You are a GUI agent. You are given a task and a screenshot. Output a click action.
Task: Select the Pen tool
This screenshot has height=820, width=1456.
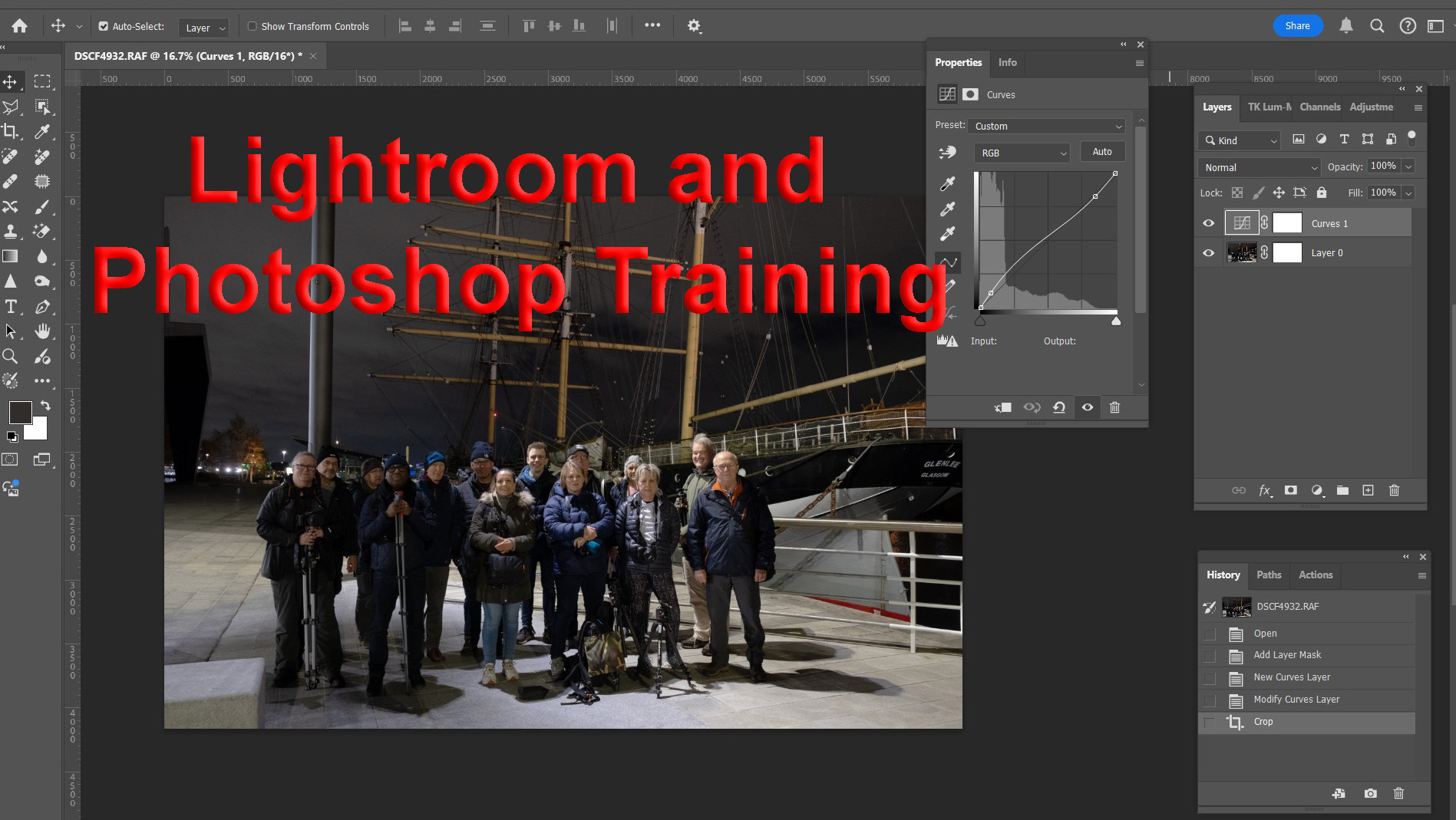42,306
